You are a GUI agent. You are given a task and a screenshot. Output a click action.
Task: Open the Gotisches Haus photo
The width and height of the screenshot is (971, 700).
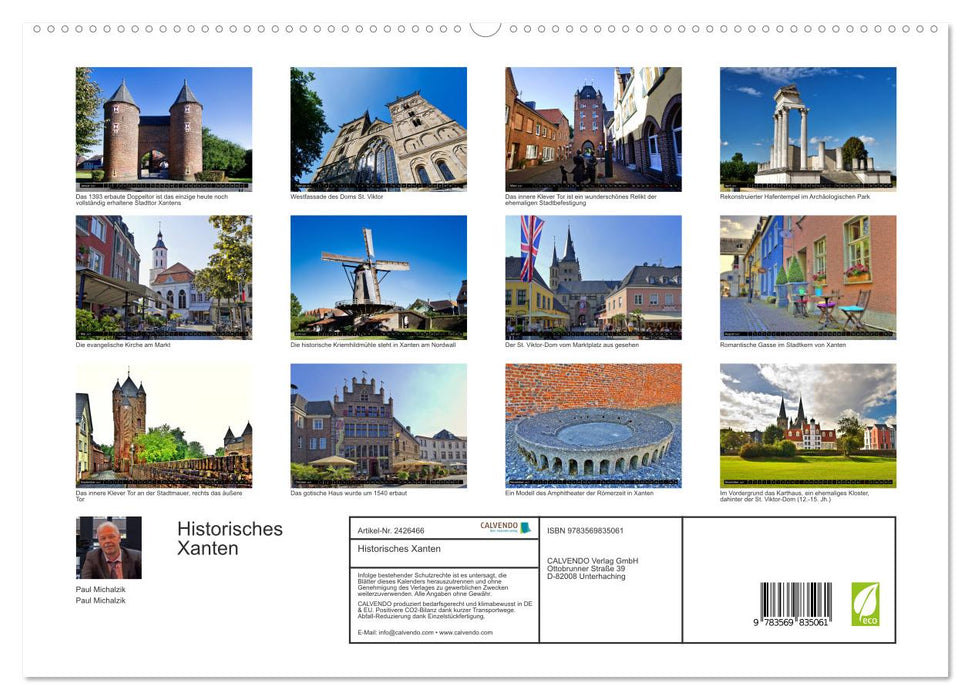pyautogui.click(x=378, y=426)
